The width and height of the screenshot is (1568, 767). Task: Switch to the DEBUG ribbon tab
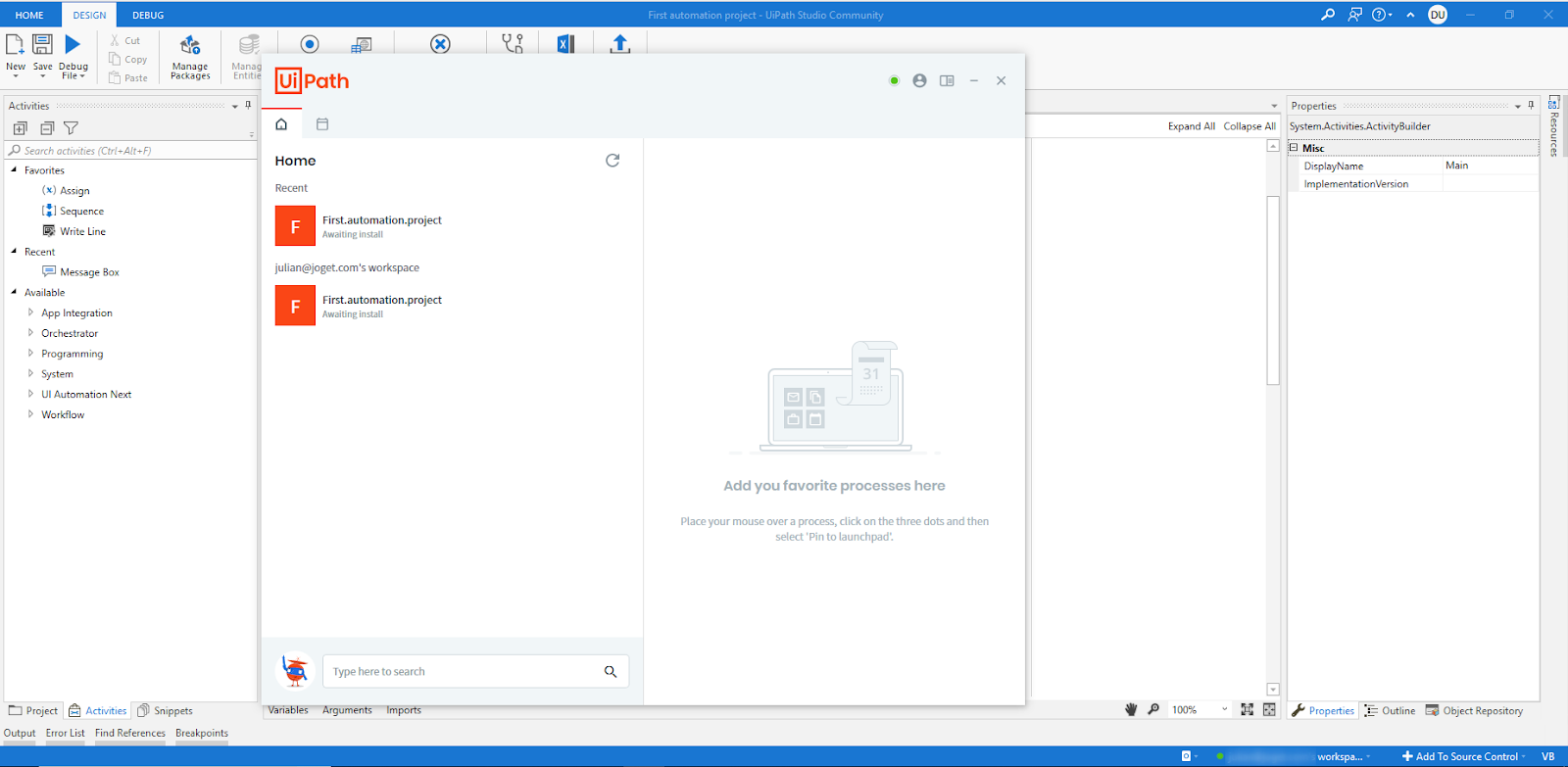148,16
